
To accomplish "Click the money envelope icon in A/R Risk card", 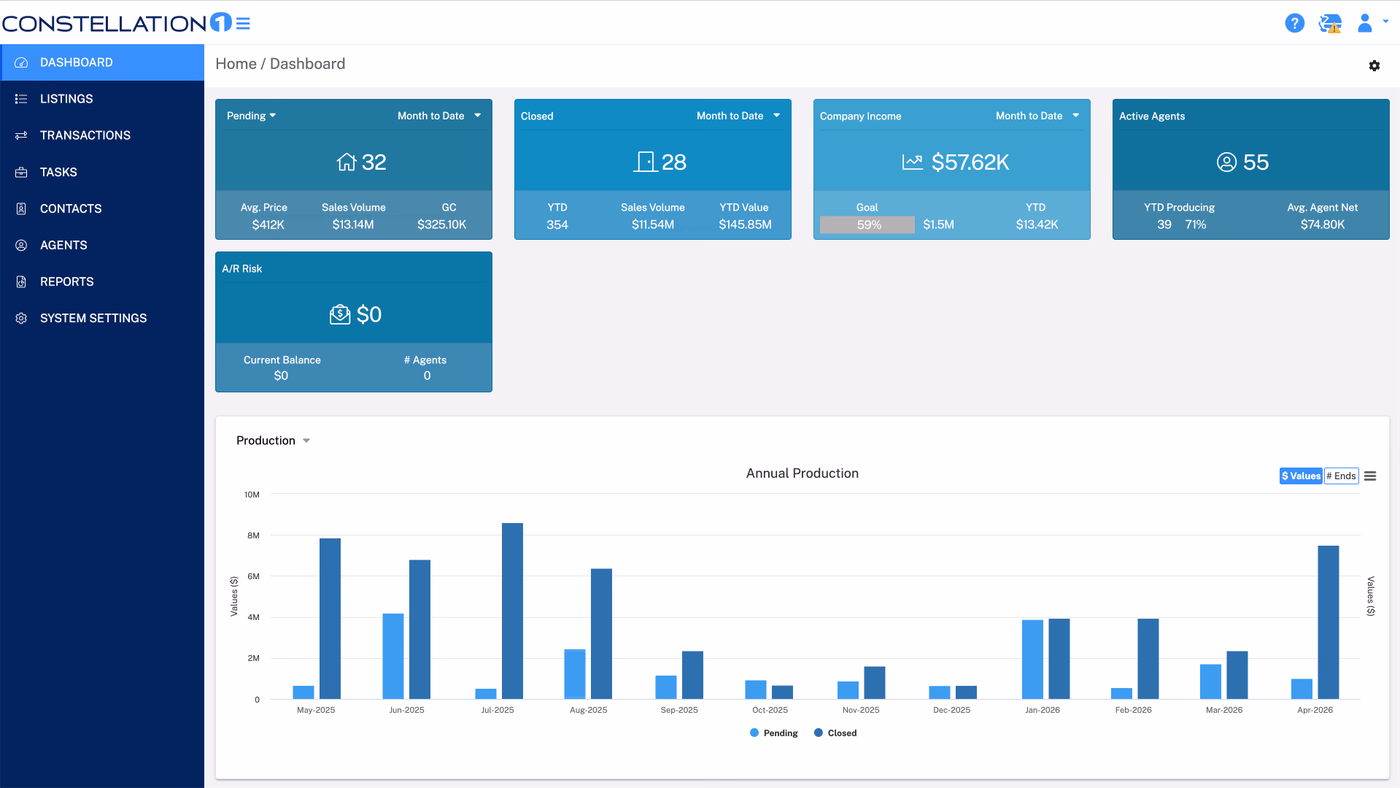I will click(x=340, y=314).
